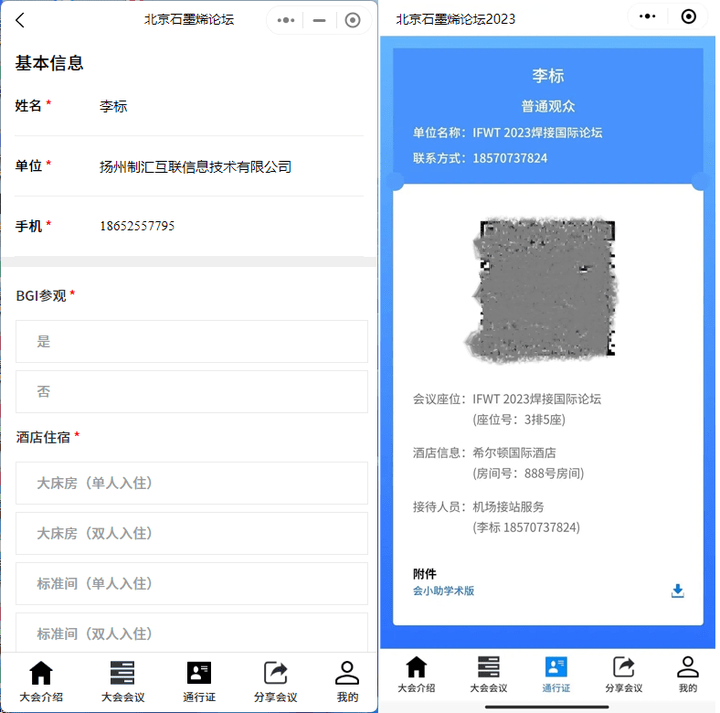
Task: Tap the 基本信息 heading
Action: pyautogui.click(x=49, y=63)
